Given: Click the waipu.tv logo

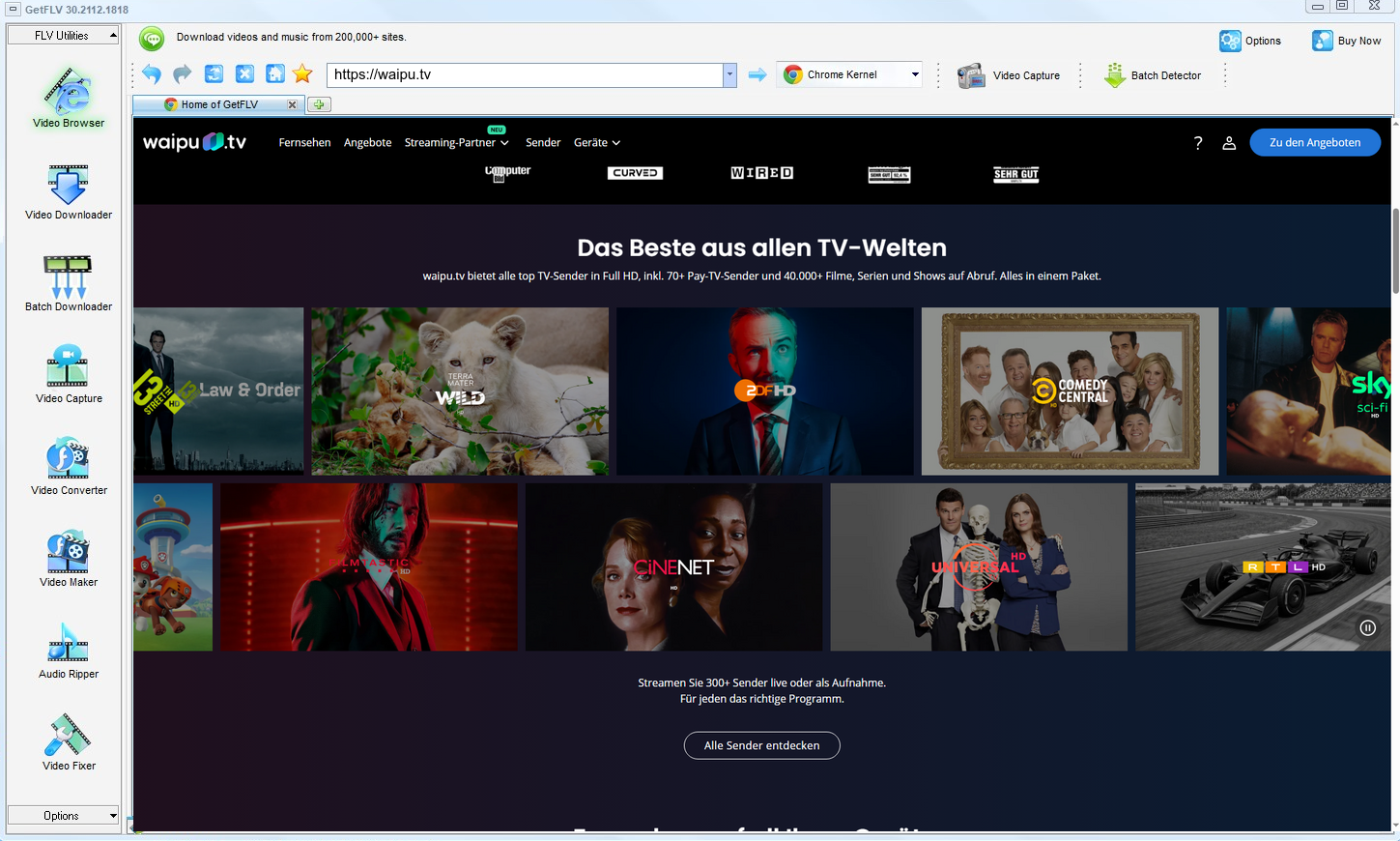Looking at the screenshot, I should (194, 142).
